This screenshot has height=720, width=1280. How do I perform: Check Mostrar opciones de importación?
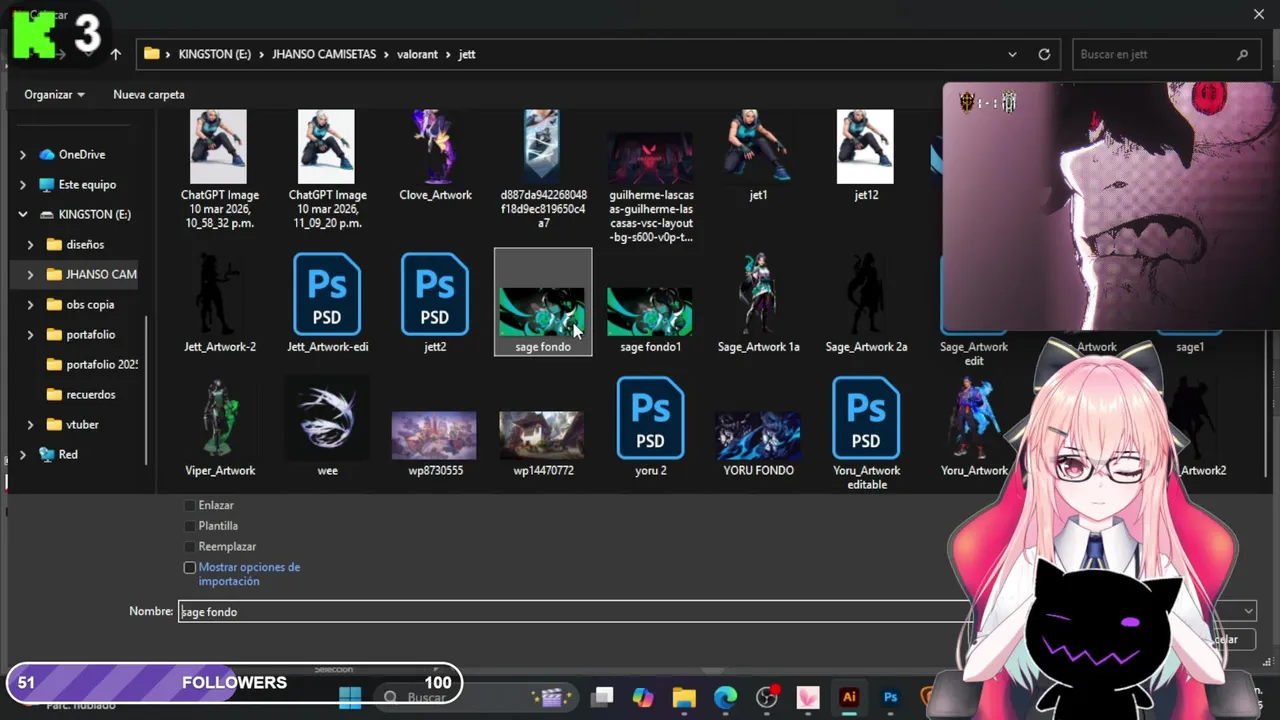coord(190,567)
